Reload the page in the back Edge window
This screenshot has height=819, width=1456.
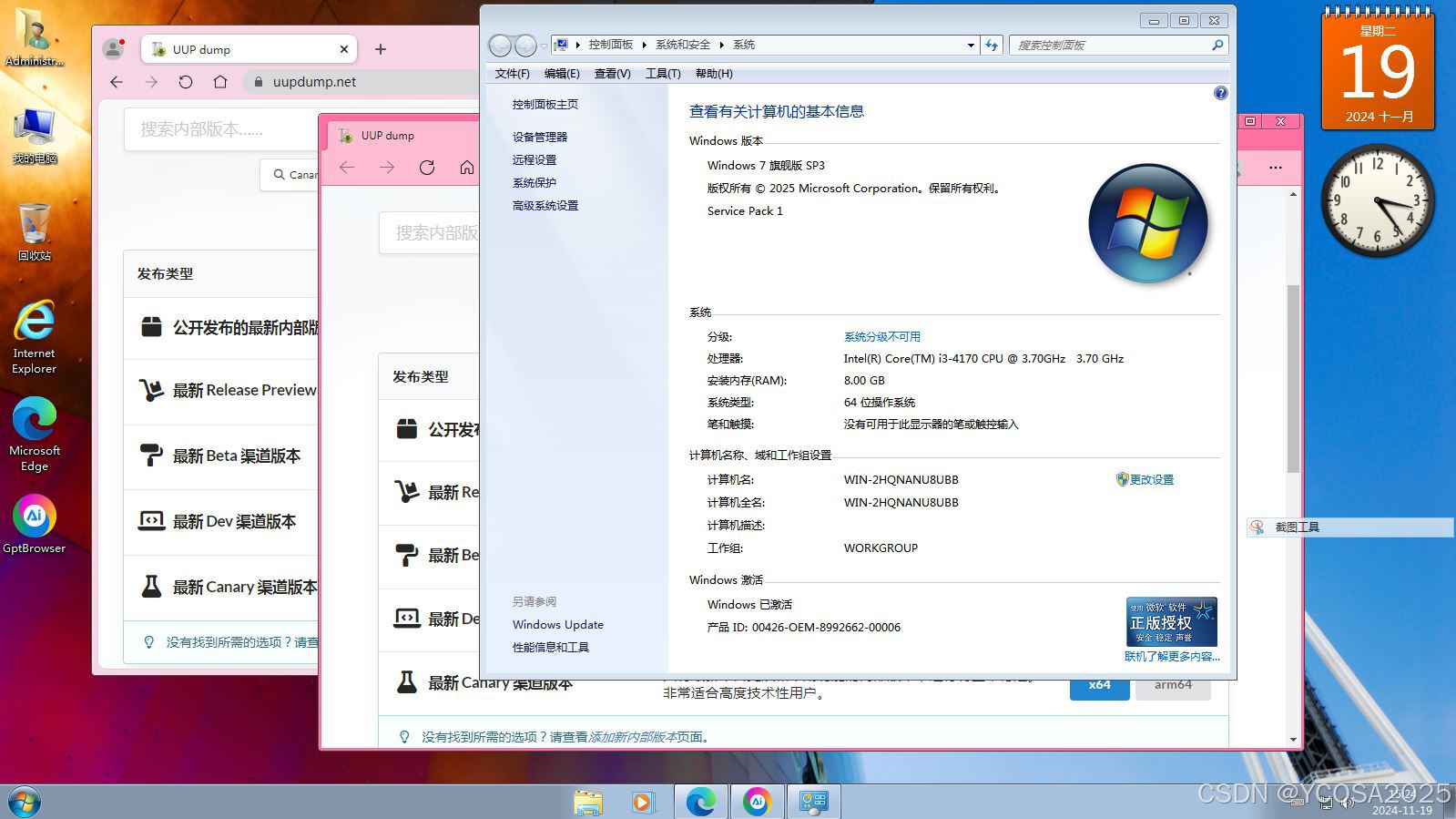pos(186,82)
